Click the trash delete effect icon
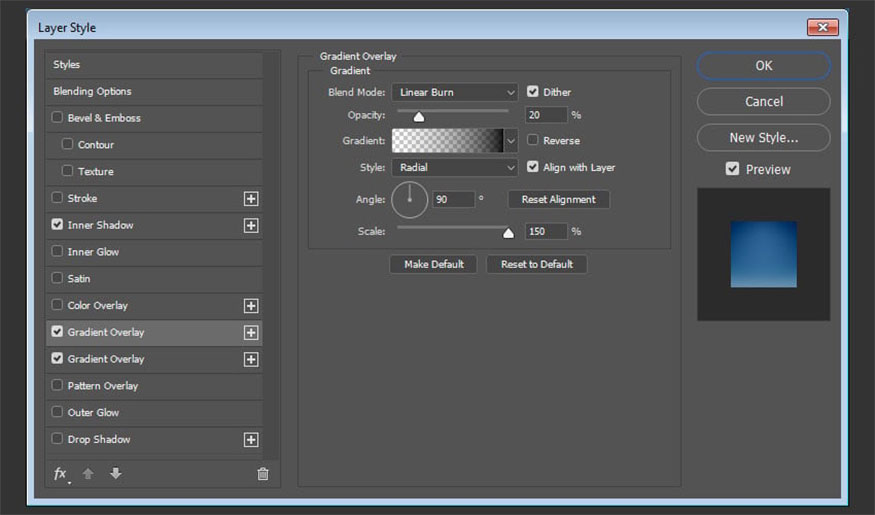This screenshot has height=515, width=875. click(x=262, y=474)
